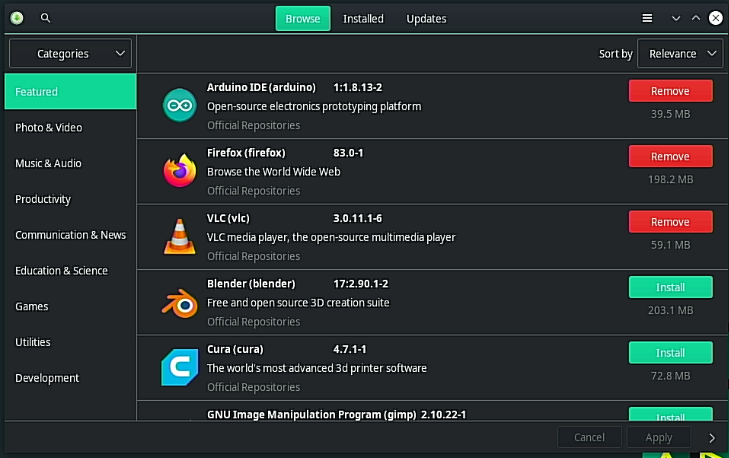Screen dimensions: 729x458
Task: Expand details with the bottom-right arrow
Action: pyautogui.click(x=712, y=438)
